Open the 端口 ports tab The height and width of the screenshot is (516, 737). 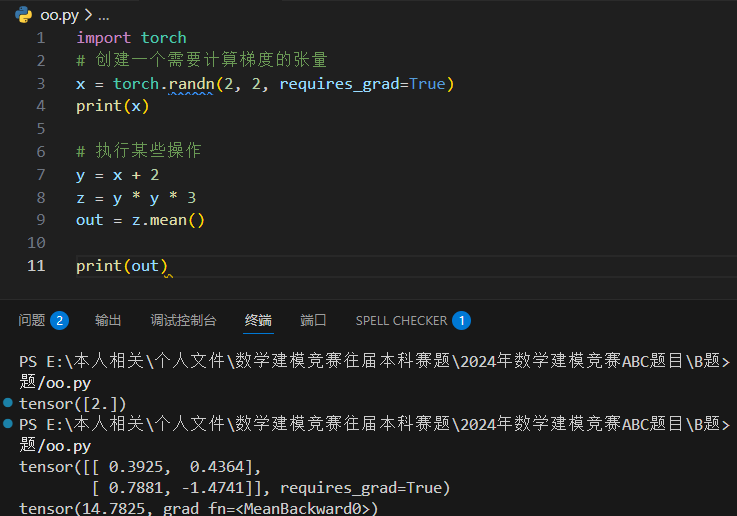pyautogui.click(x=314, y=321)
